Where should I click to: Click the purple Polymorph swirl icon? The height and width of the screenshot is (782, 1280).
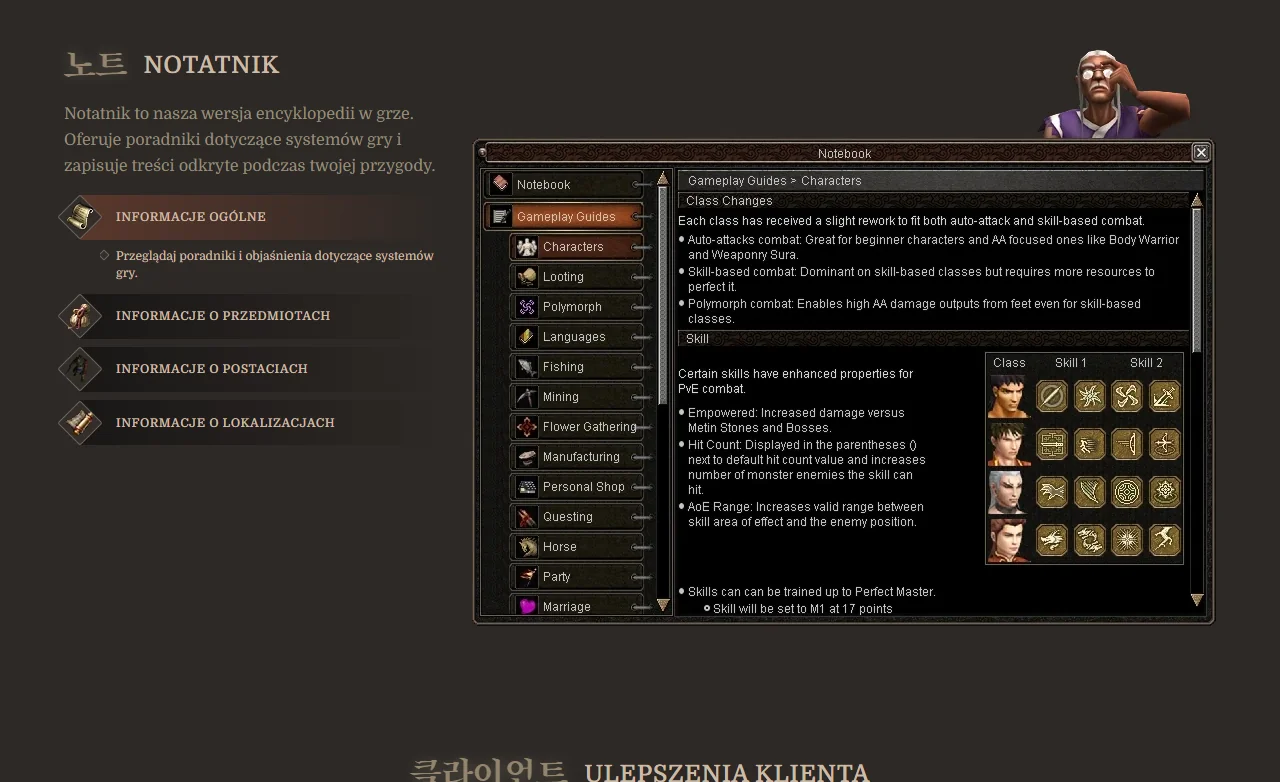click(527, 307)
